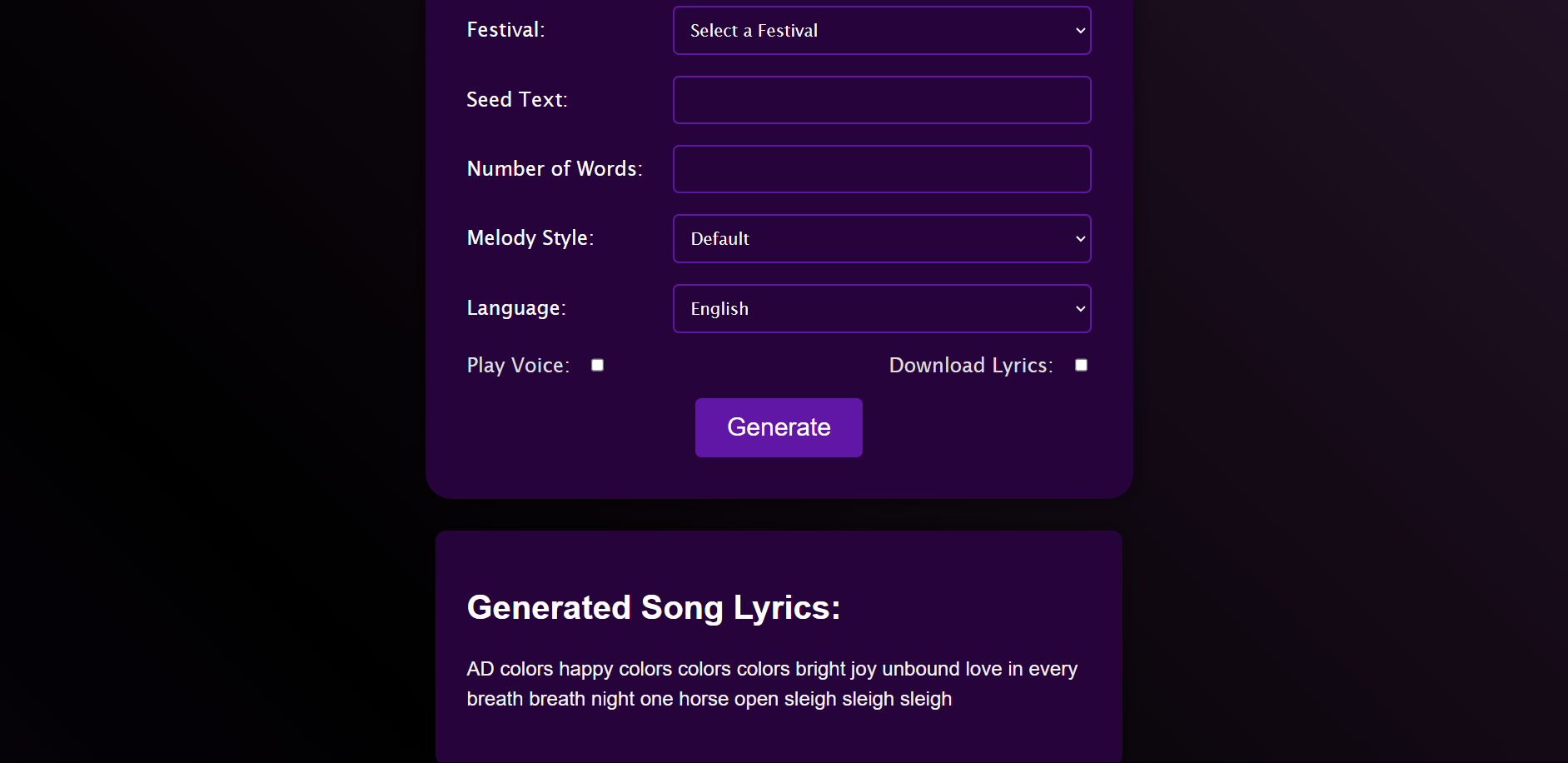
Task: Click the Download Lyrics label text
Action: tap(970, 366)
